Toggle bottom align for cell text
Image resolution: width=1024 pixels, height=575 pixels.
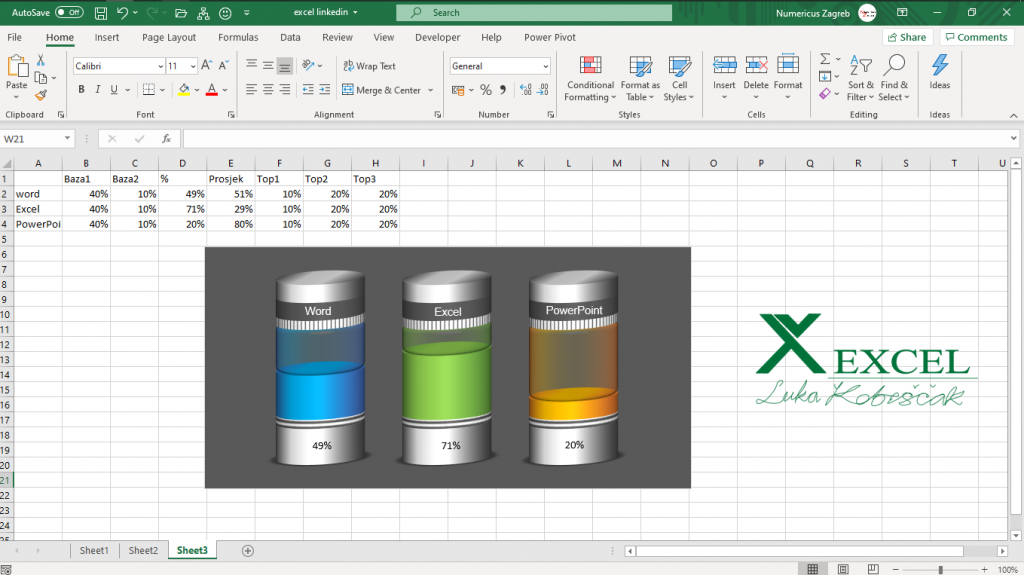(x=285, y=65)
